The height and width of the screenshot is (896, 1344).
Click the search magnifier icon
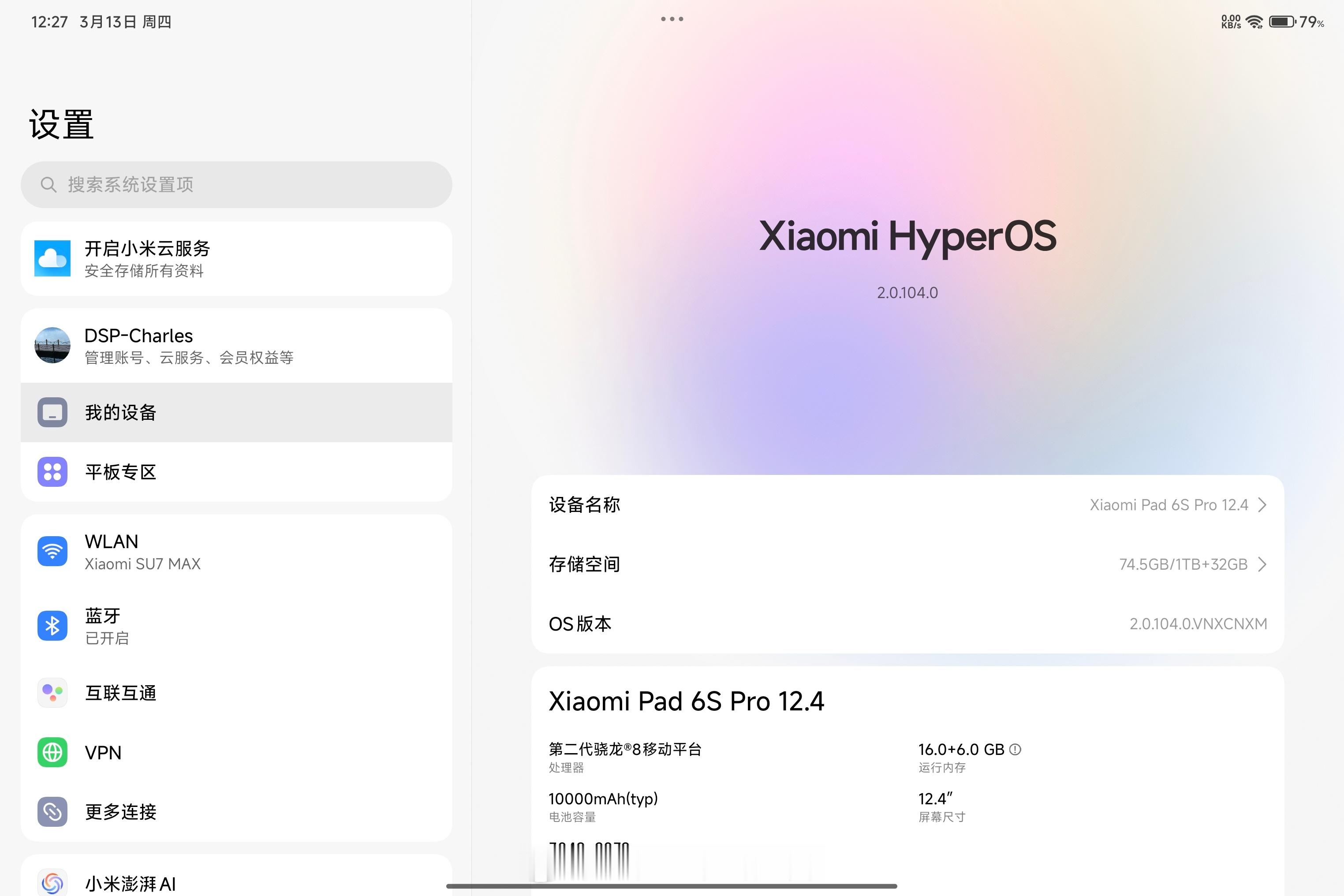(49, 185)
